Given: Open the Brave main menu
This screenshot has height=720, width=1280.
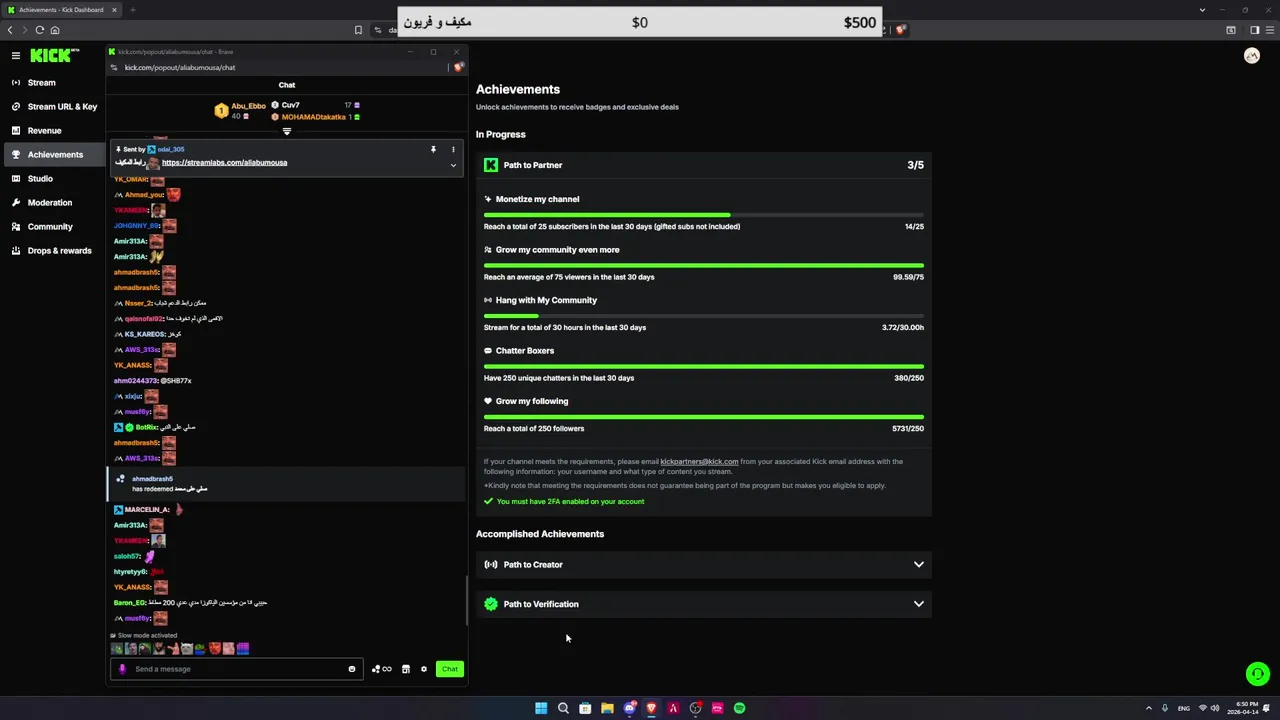Looking at the screenshot, I should [x=1269, y=30].
